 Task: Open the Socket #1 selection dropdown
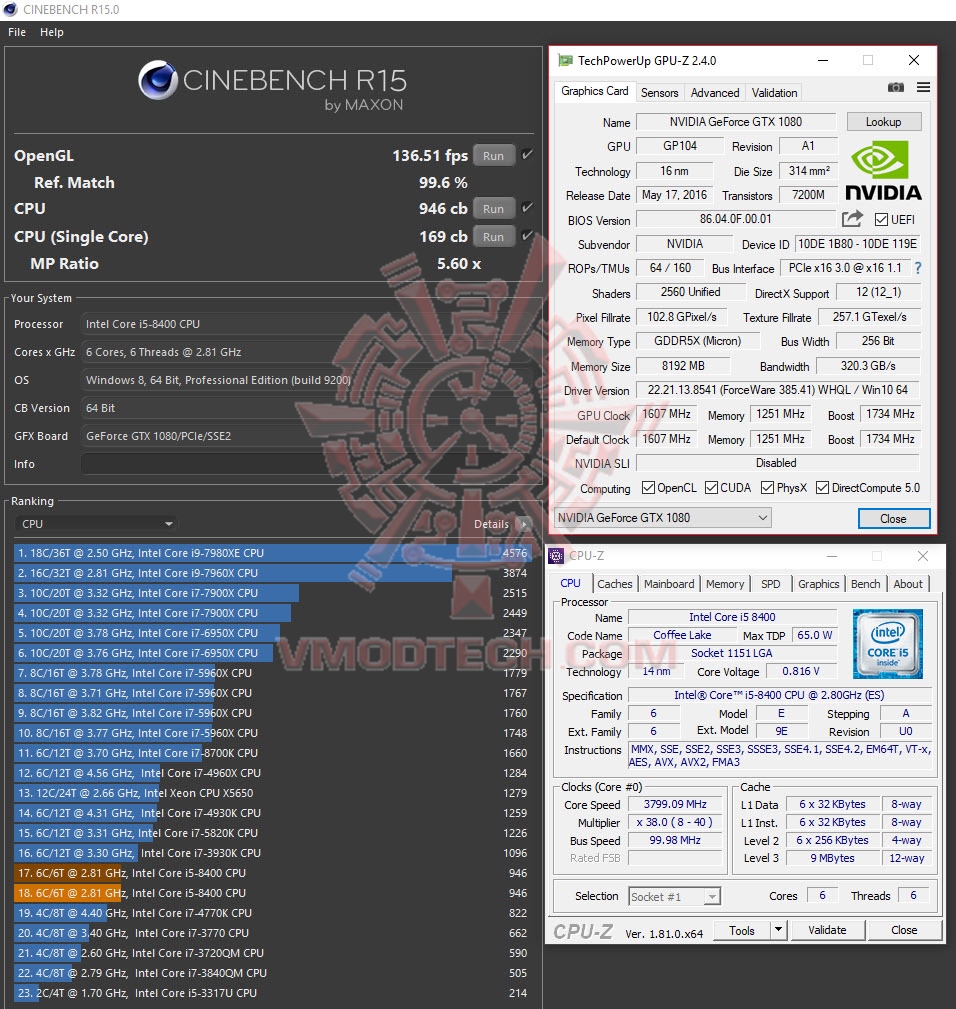[x=674, y=896]
